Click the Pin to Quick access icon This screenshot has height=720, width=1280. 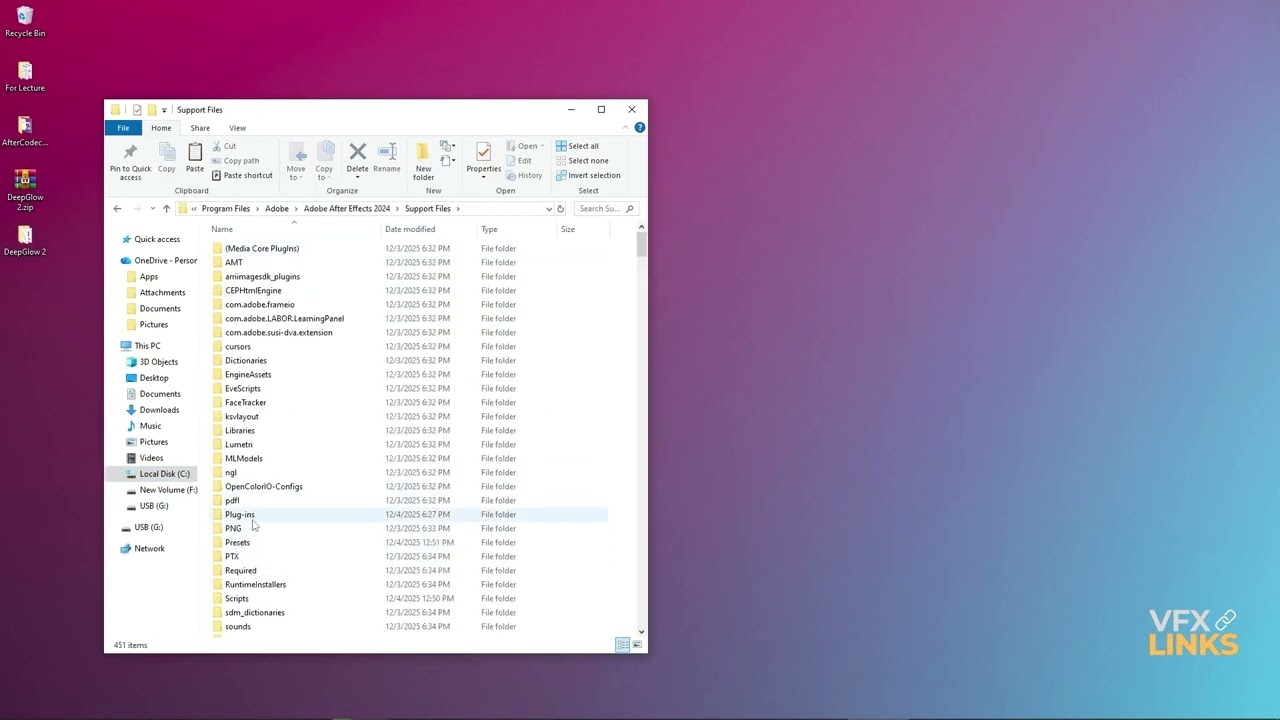130,152
